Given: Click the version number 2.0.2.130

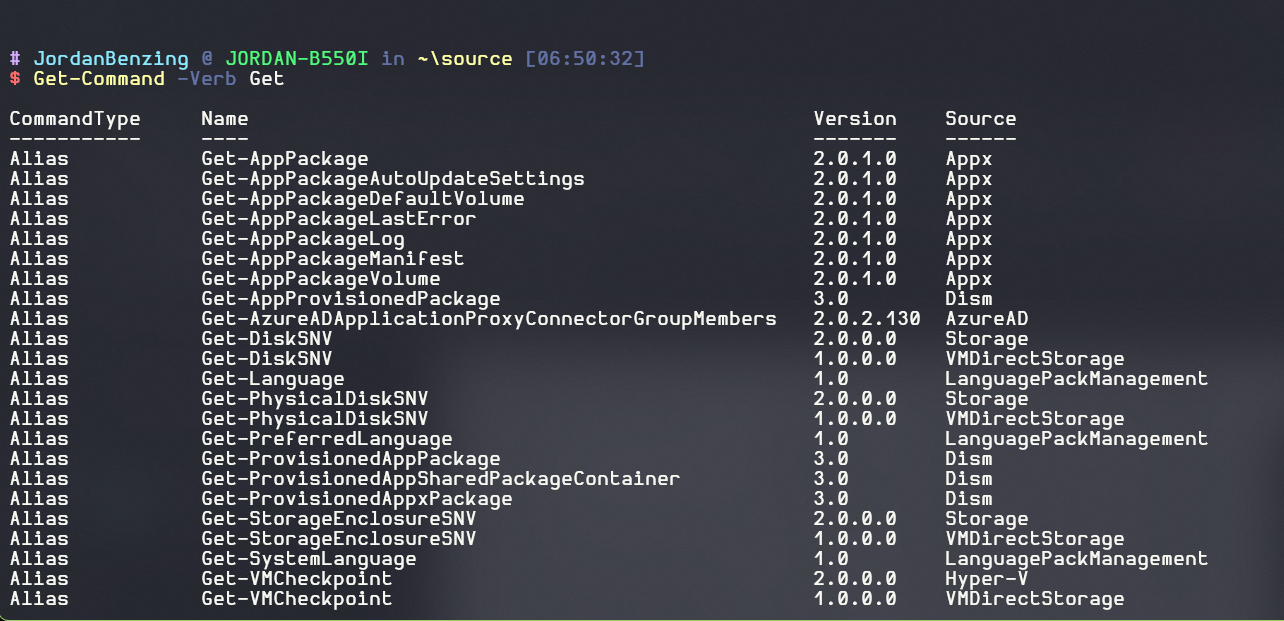Looking at the screenshot, I should pos(867,318).
